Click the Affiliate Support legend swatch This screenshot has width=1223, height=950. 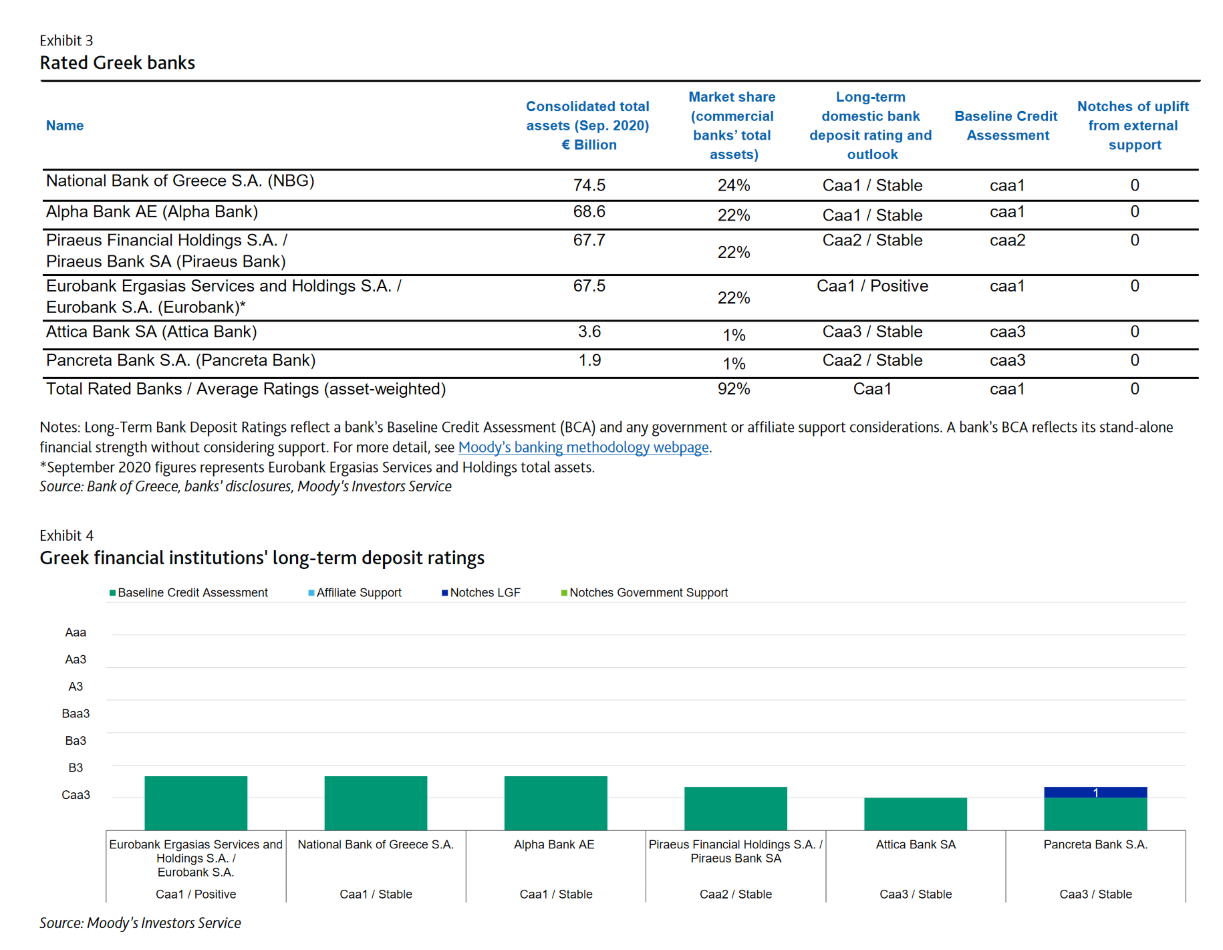312,593
